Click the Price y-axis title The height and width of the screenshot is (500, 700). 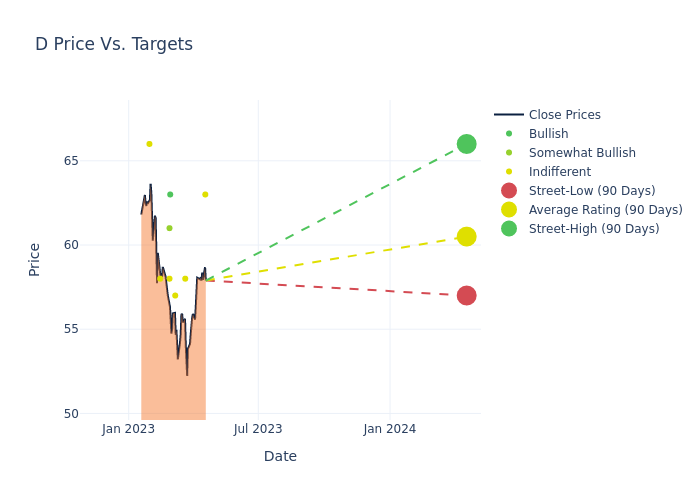[35, 259]
